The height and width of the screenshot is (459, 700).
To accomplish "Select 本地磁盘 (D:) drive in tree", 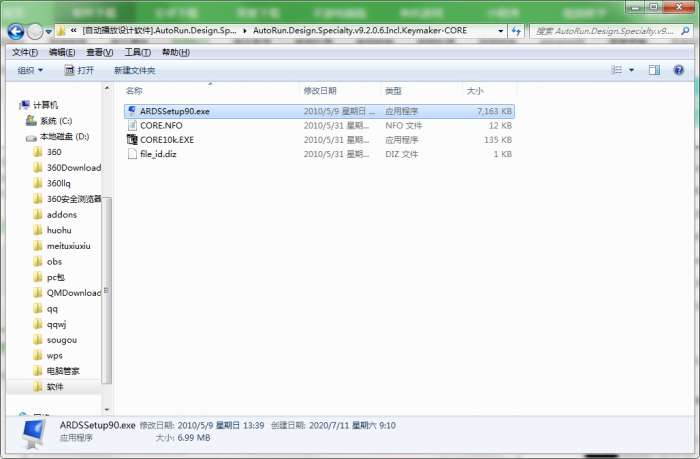I will pos(65,137).
